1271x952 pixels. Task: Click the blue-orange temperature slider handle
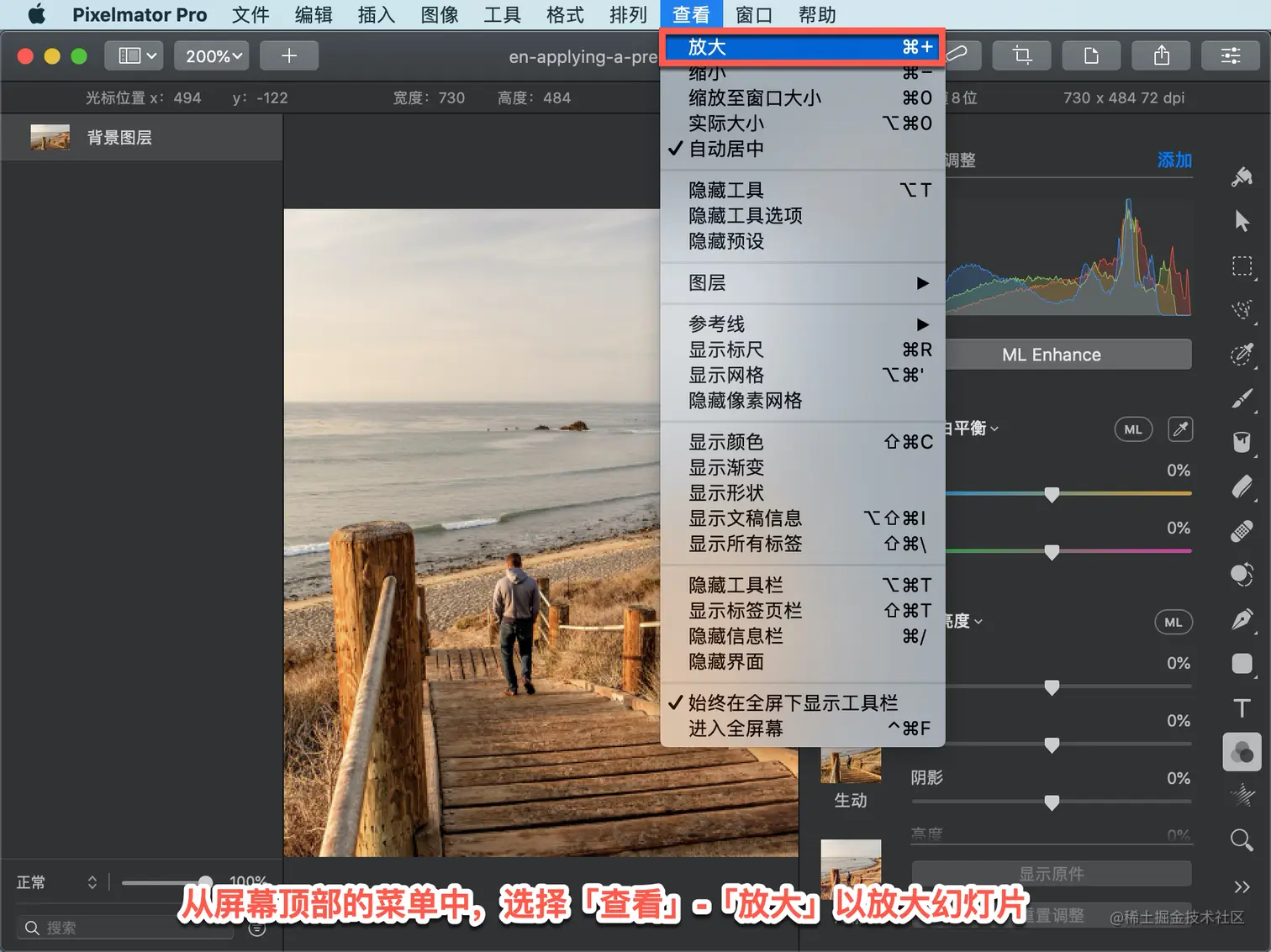click(1052, 495)
